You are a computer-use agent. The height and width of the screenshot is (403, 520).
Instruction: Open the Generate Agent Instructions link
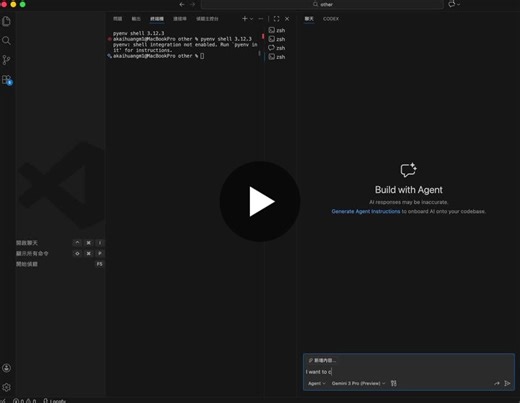(x=366, y=211)
